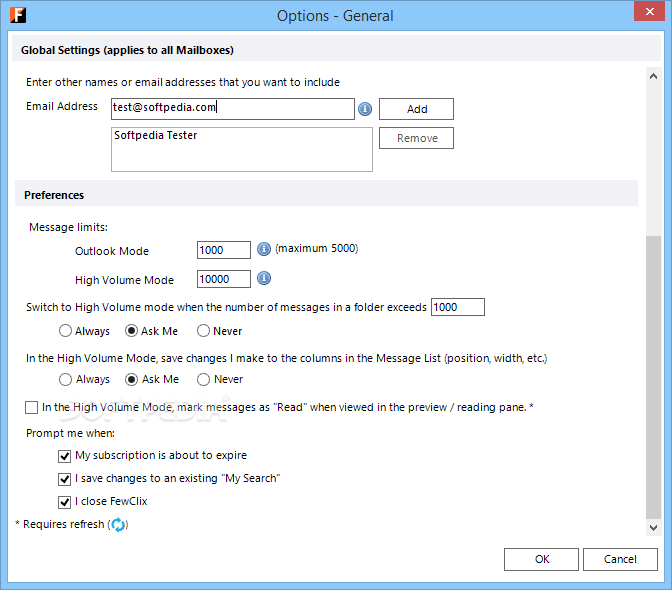
Task: Select Always for switching to High Volume mode
Action: coord(65,331)
